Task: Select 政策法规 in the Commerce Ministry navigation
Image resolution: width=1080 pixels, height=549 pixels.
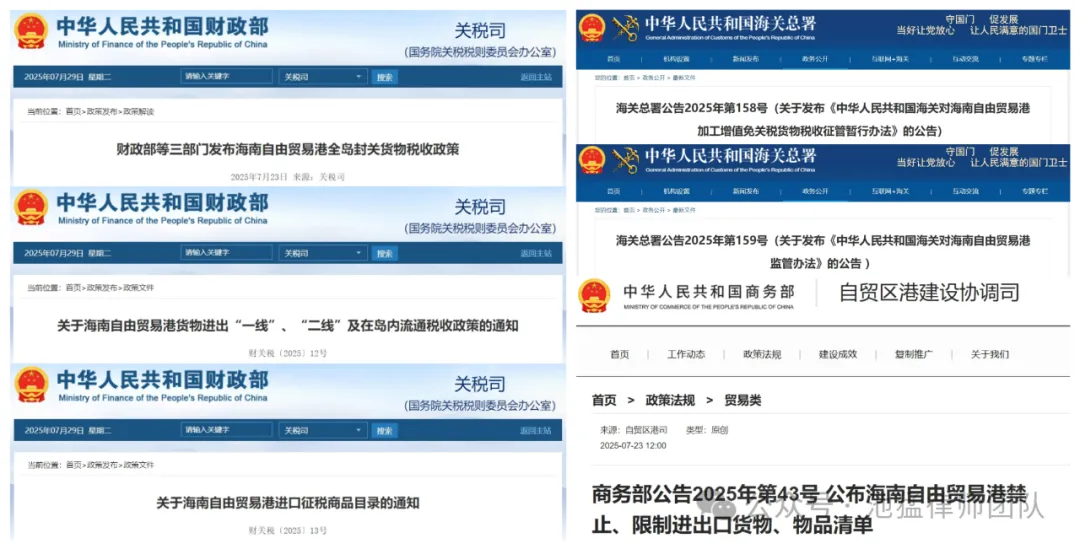Action: [x=762, y=354]
